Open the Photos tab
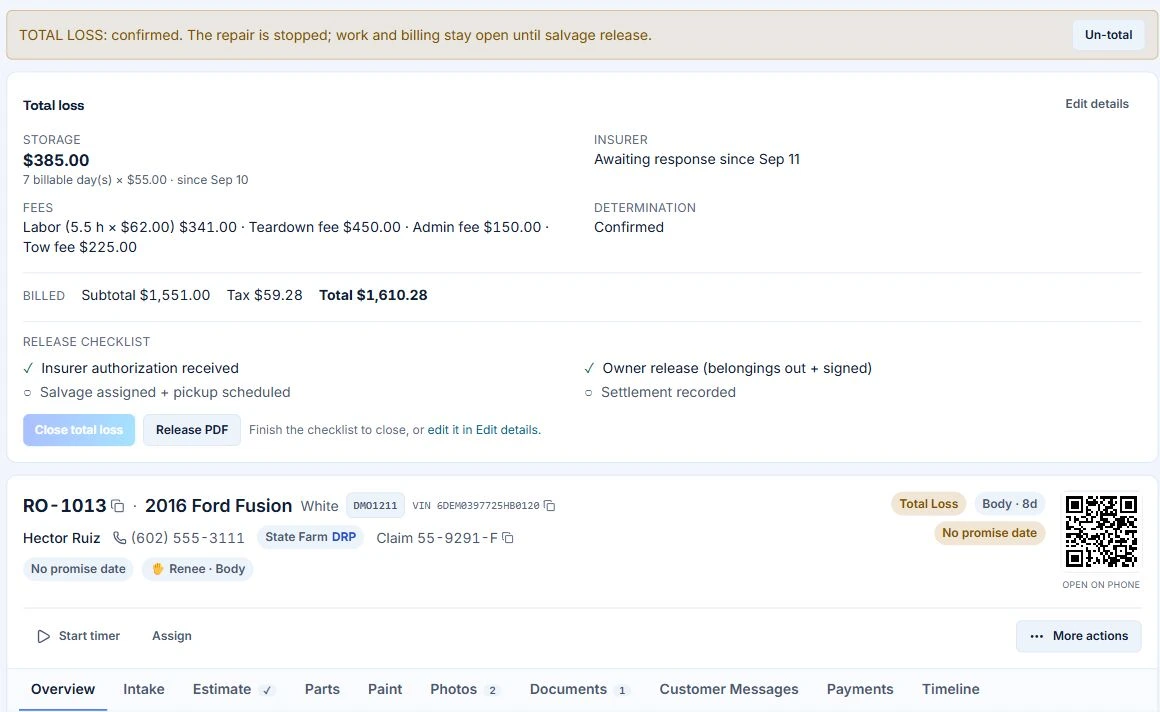The height and width of the screenshot is (712, 1160). (465, 689)
